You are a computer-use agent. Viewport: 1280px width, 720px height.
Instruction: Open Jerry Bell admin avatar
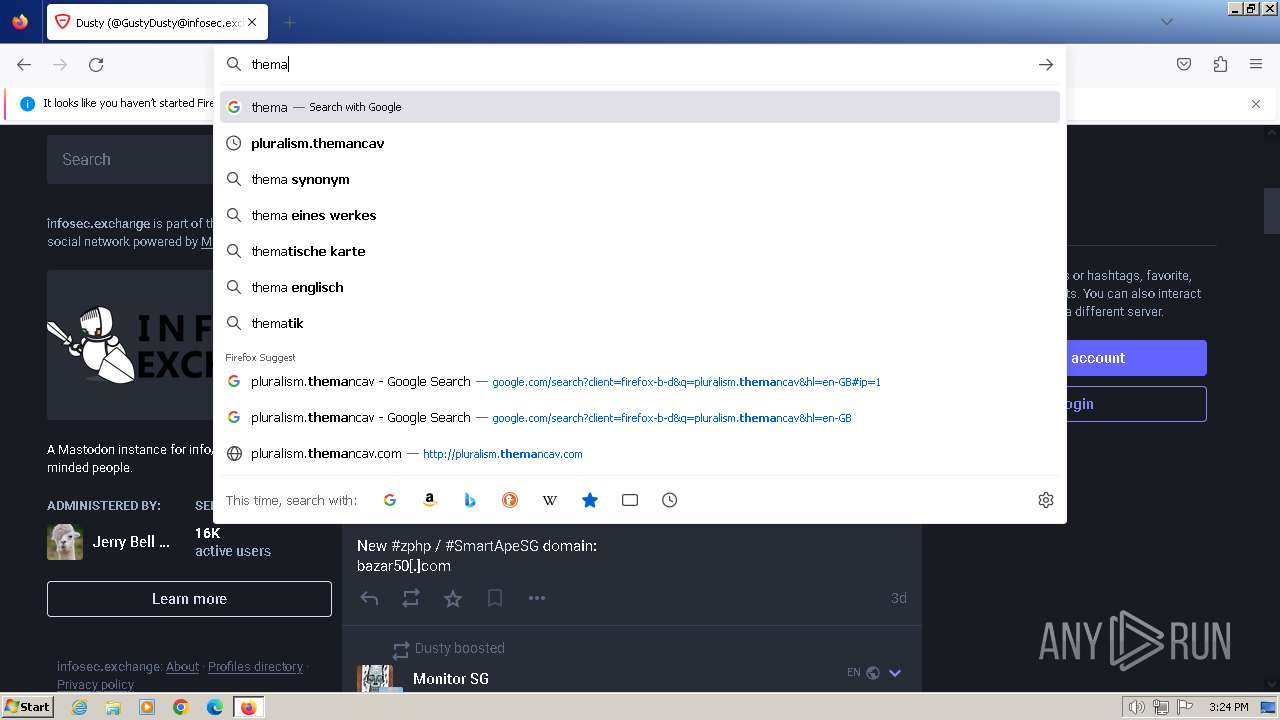tap(65, 542)
